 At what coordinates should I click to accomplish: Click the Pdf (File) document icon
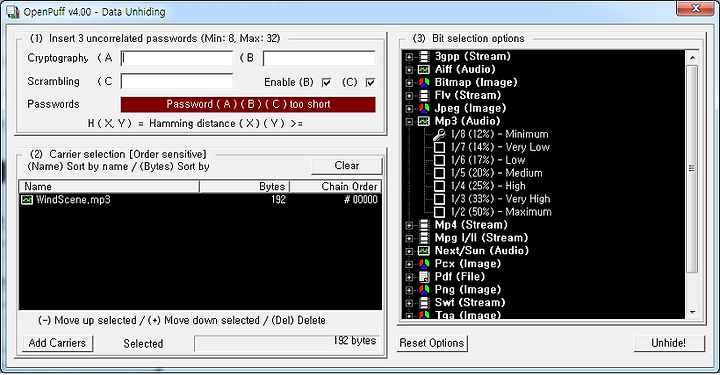coord(424,277)
